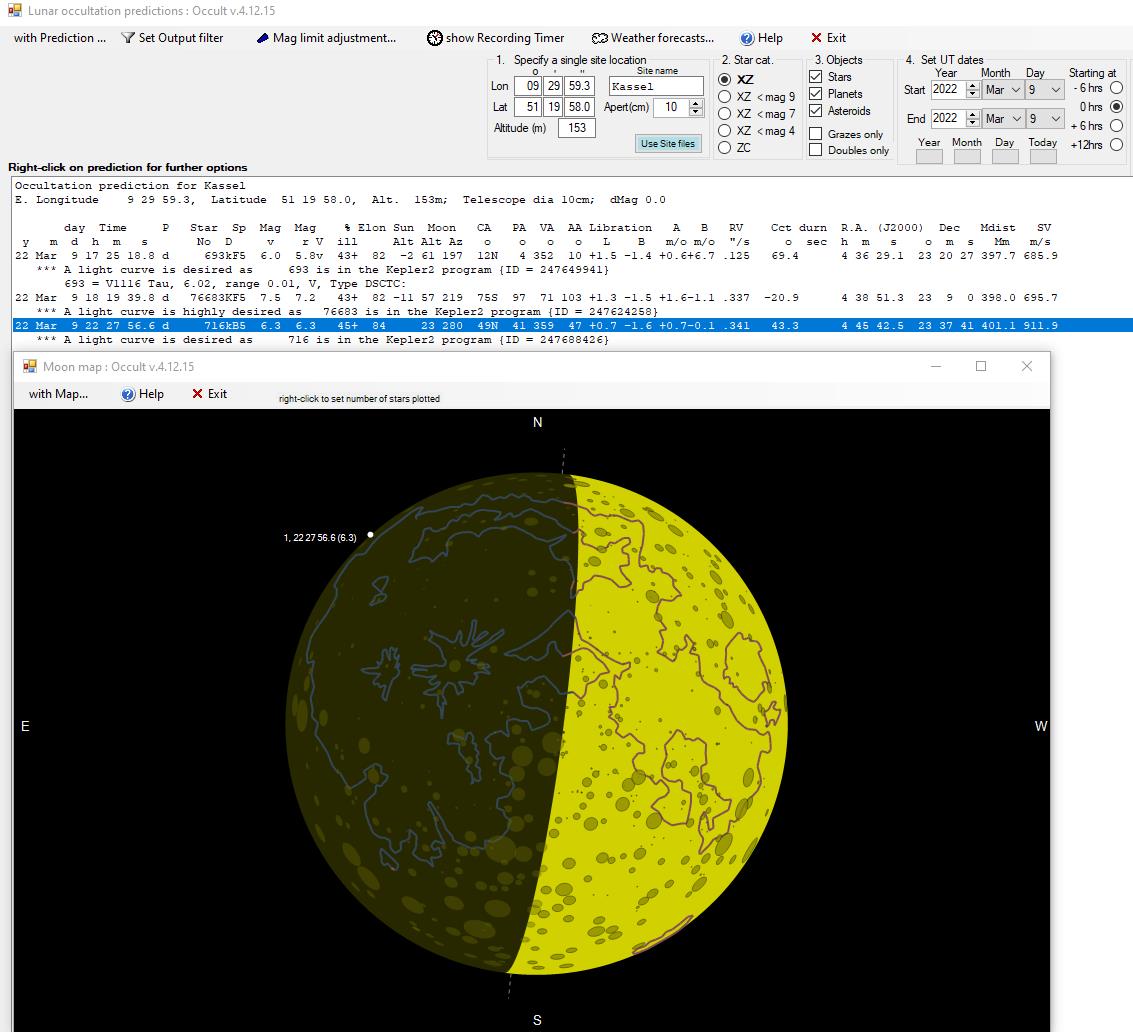Enable the Grazes only checkbox
The image size is (1133, 1032).
pos(816,134)
